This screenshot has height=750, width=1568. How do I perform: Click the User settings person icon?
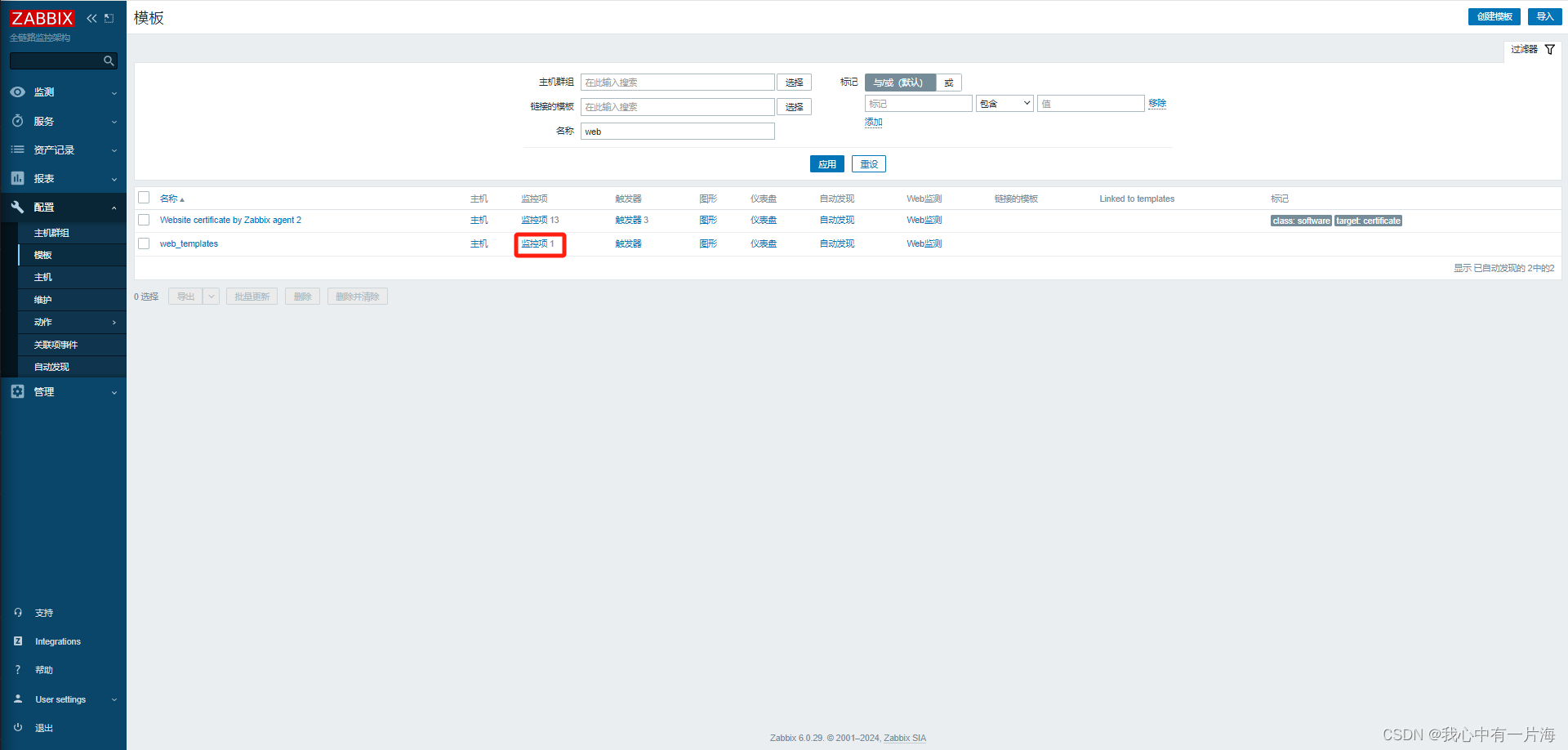point(18,699)
